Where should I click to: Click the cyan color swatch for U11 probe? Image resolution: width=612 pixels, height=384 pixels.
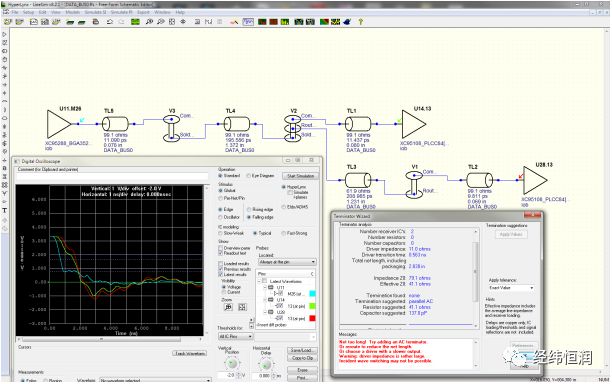(312, 293)
